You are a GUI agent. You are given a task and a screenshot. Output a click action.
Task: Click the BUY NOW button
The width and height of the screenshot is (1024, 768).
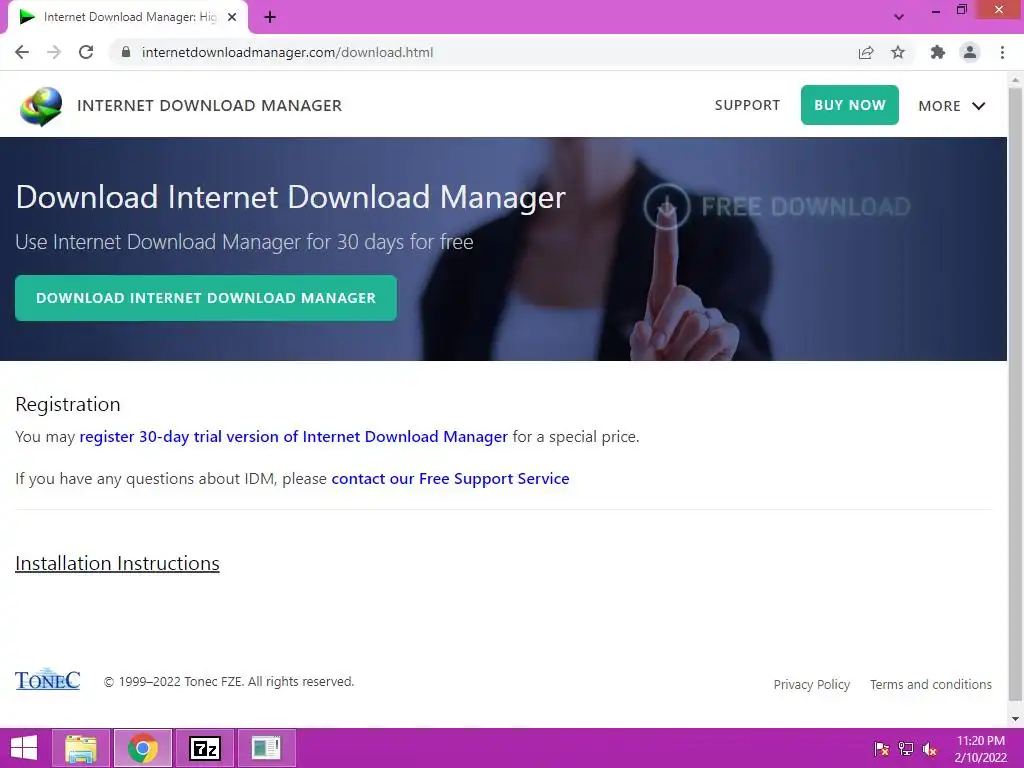click(x=850, y=105)
